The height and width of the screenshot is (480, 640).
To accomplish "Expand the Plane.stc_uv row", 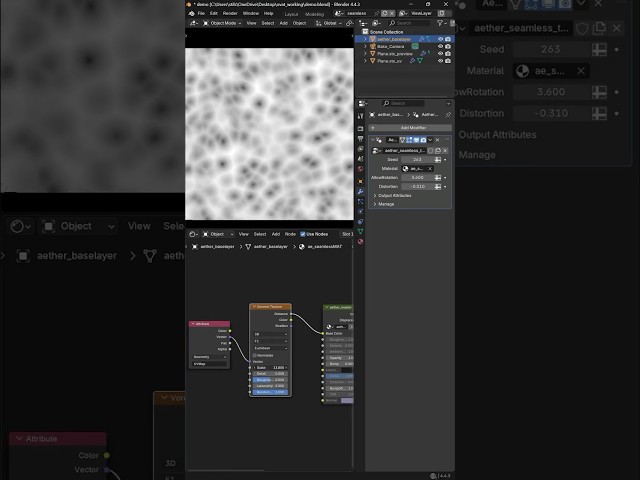I will 365,61.
